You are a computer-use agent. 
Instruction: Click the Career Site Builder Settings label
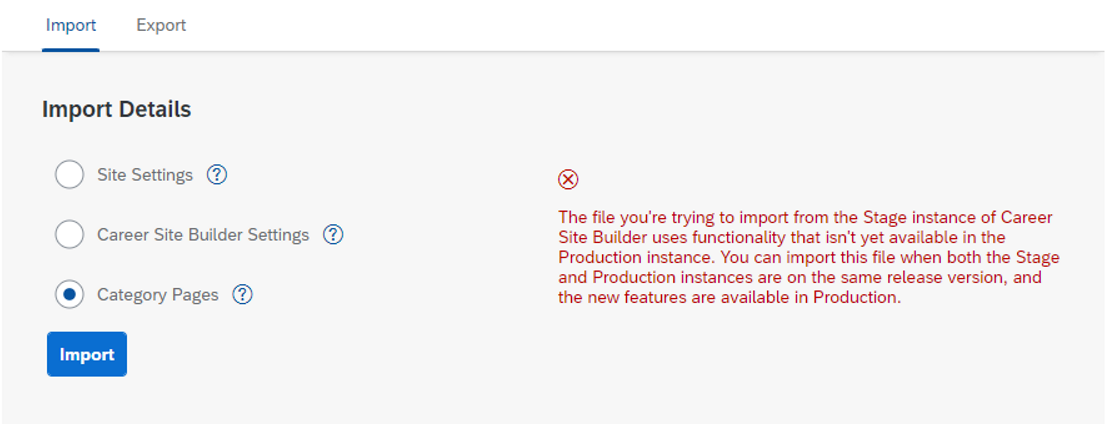(203, 234)
